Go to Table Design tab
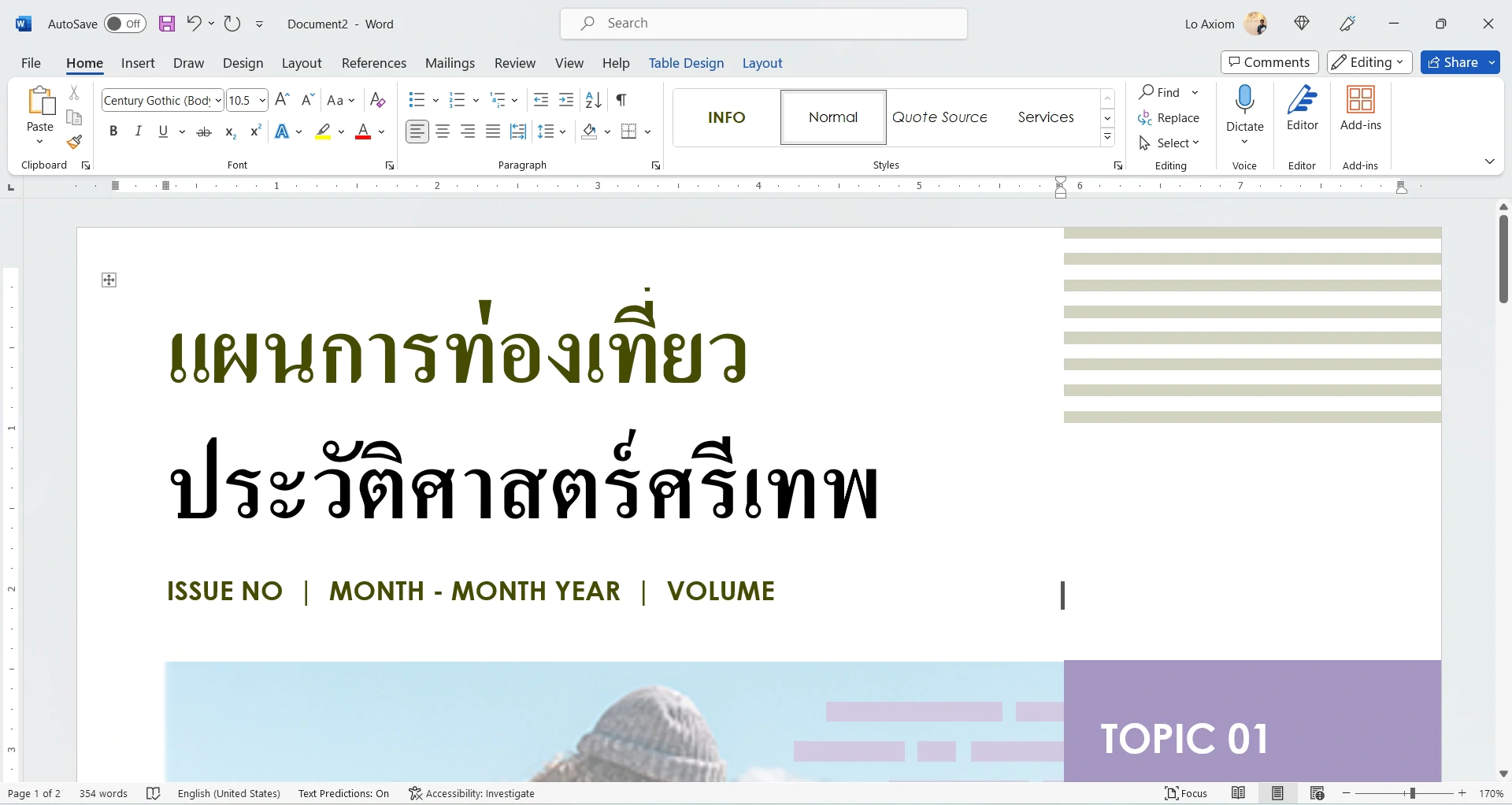Image resolution: width=1512 pixels, height=805 pixels. point(686,63)
